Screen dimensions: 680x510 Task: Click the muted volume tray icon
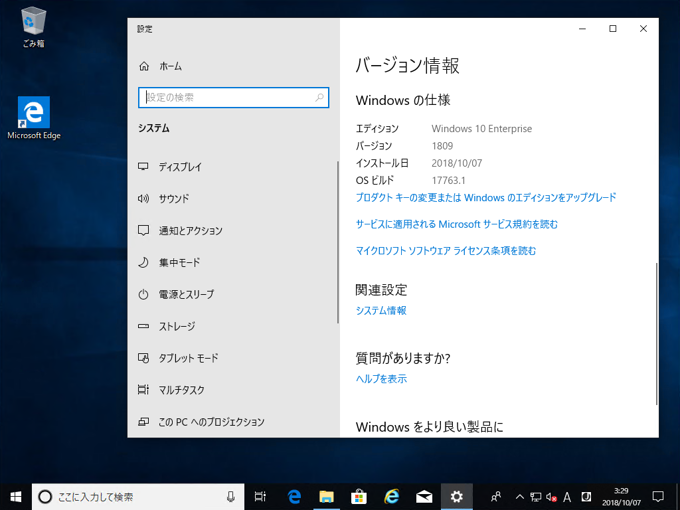coord(551,497)
